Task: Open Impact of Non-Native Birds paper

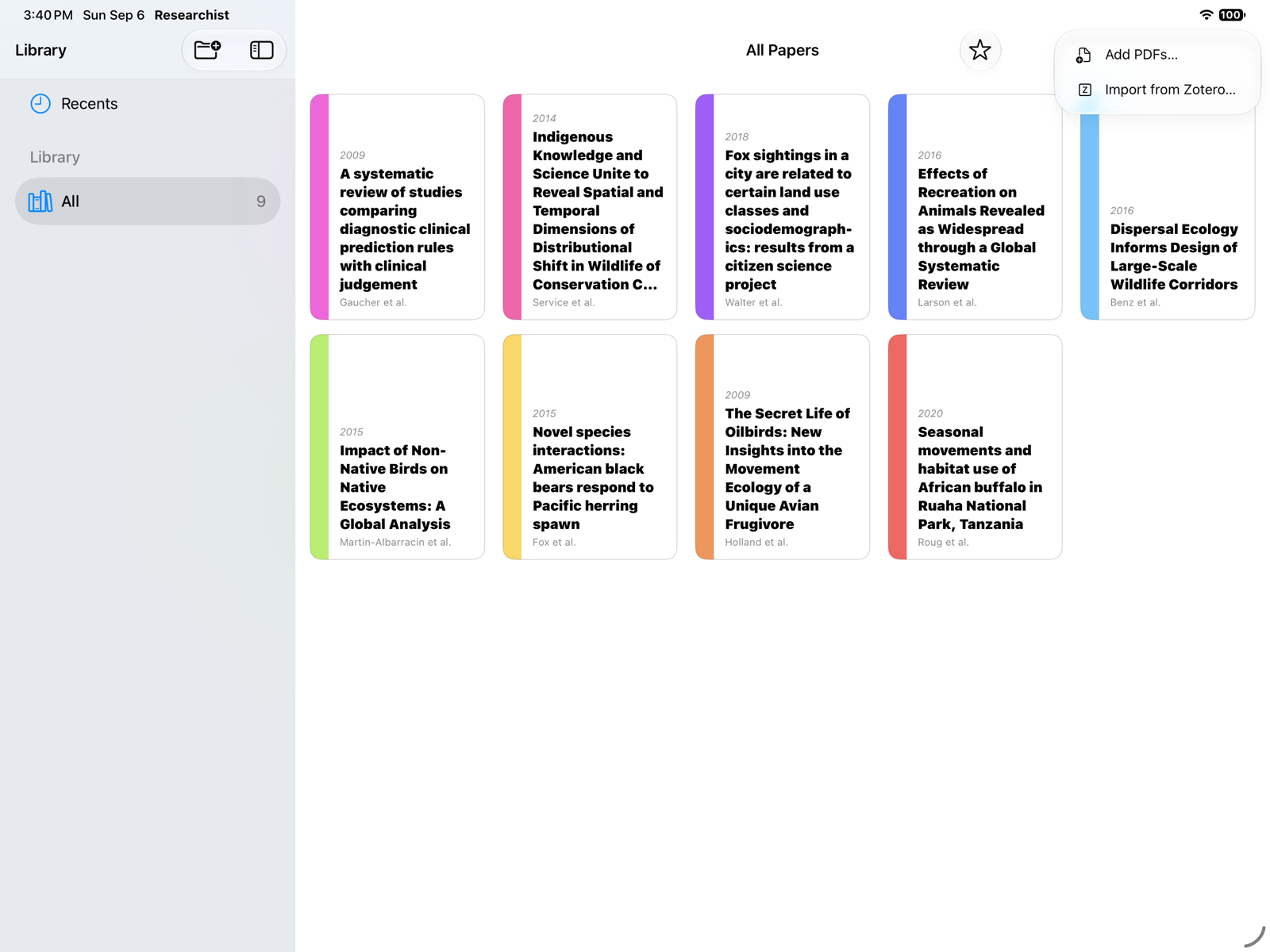Action: [397, 447]
